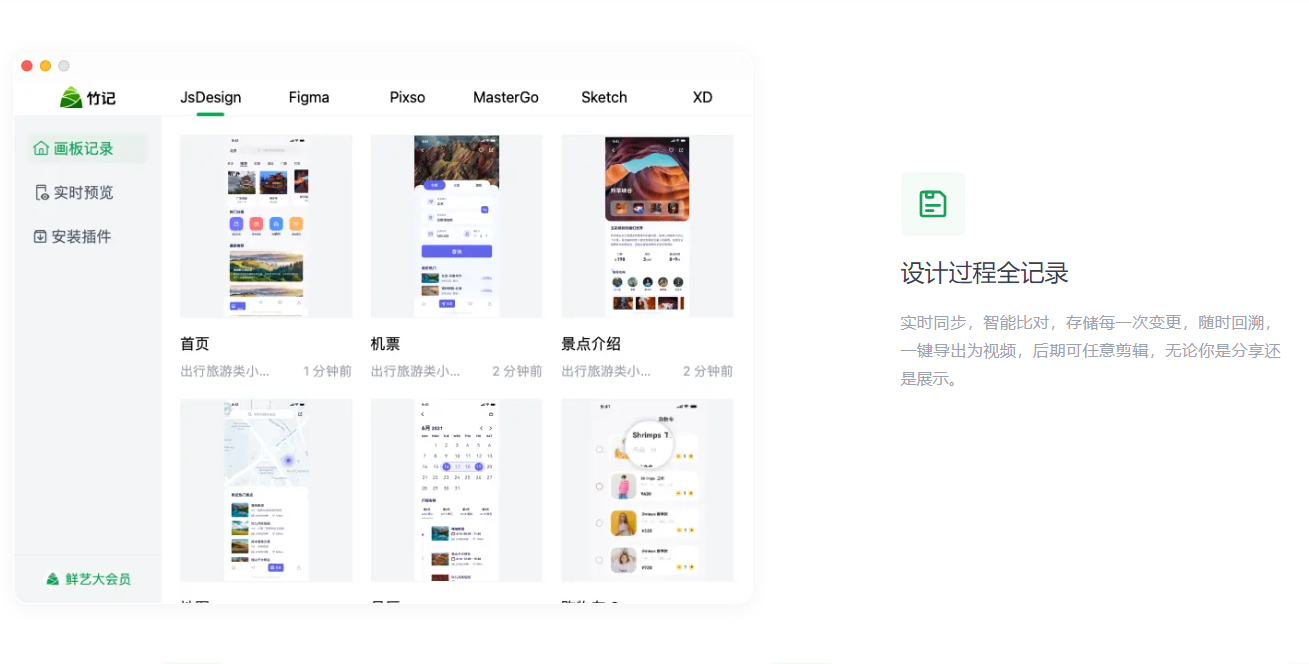Click the green icon beside 鲜艺大会员
The image size is (1309, 664).
click(x=53, y=579)
